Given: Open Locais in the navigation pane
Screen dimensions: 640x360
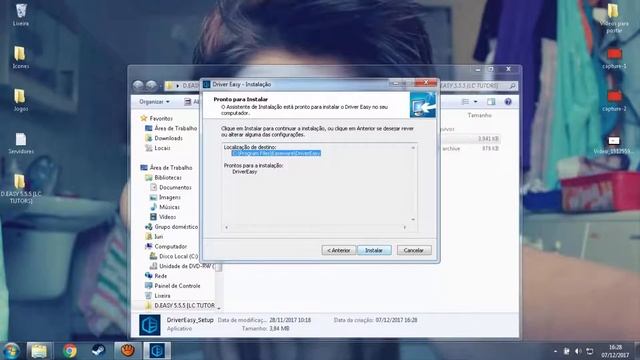Looking at the screenshot, I should click(x=158, y=148).
